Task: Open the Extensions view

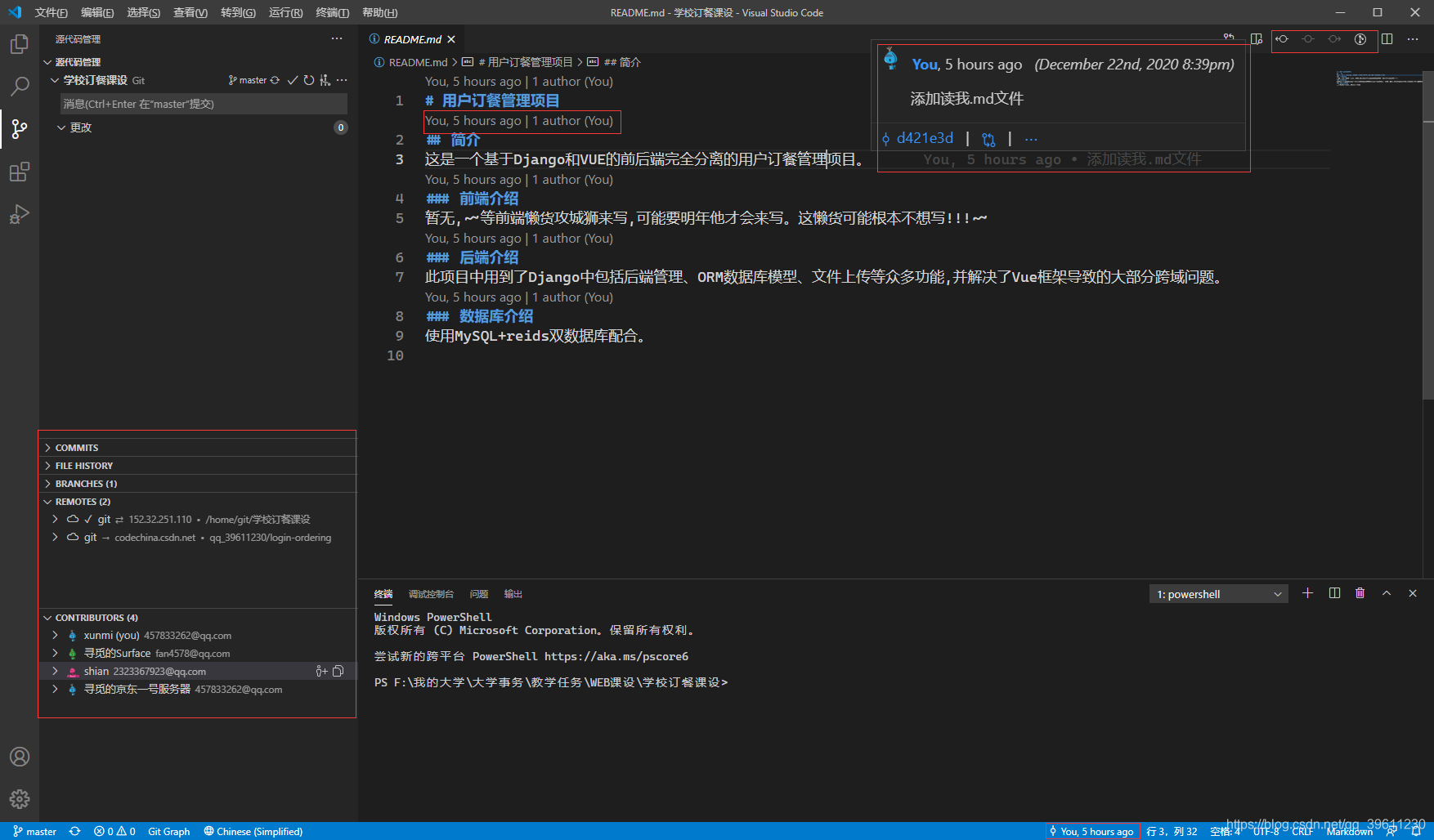Action: [x=20, y=172]
